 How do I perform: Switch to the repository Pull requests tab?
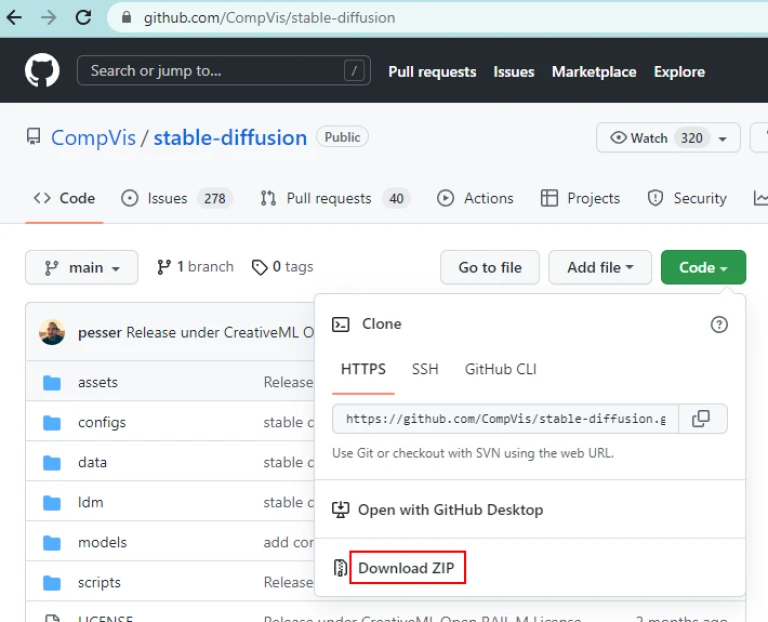[x=335, y=198]
